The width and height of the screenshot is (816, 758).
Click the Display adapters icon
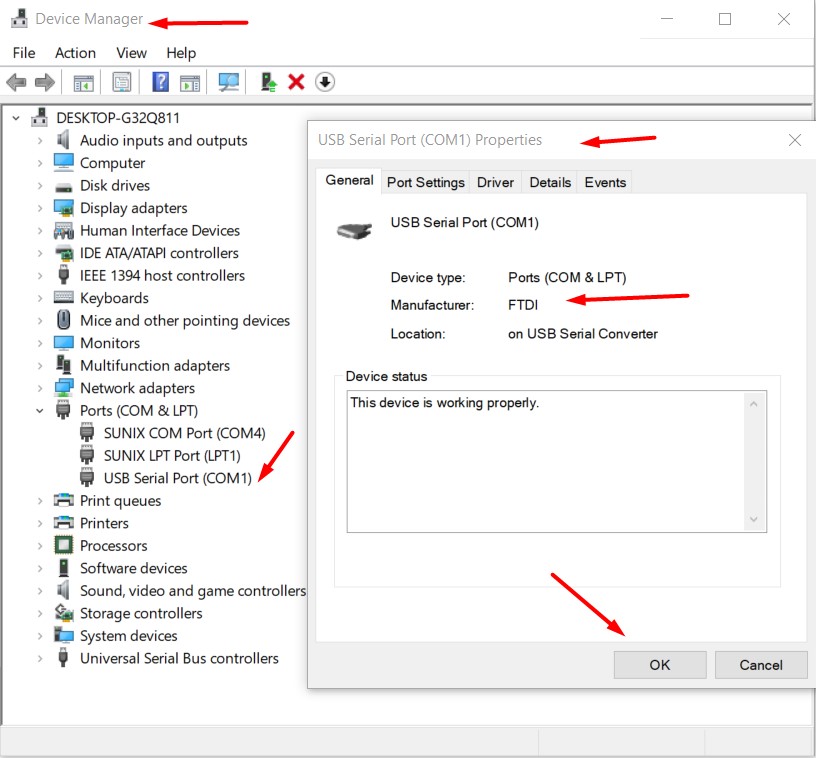(63, 208)
